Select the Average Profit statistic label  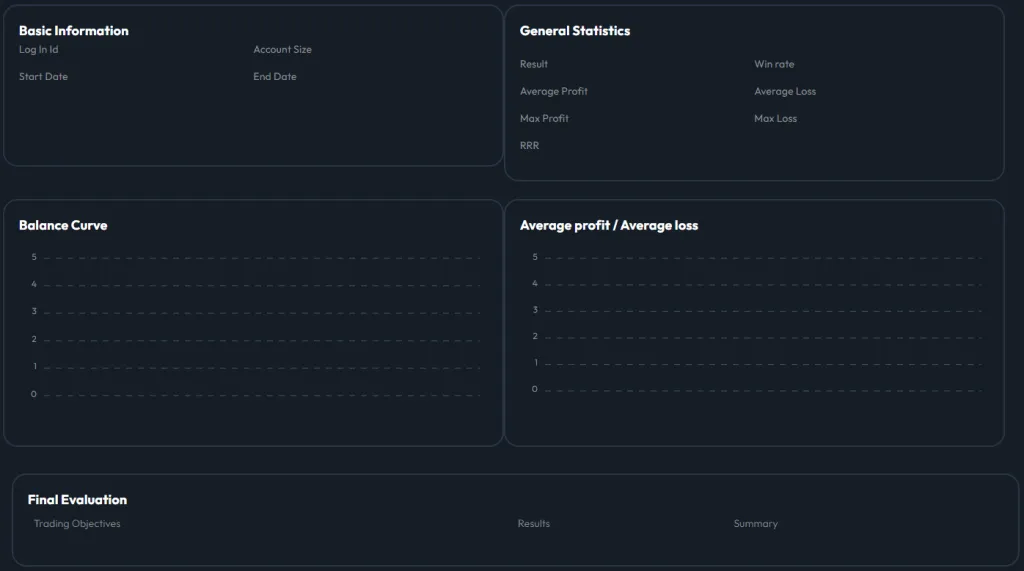(553, 91)
